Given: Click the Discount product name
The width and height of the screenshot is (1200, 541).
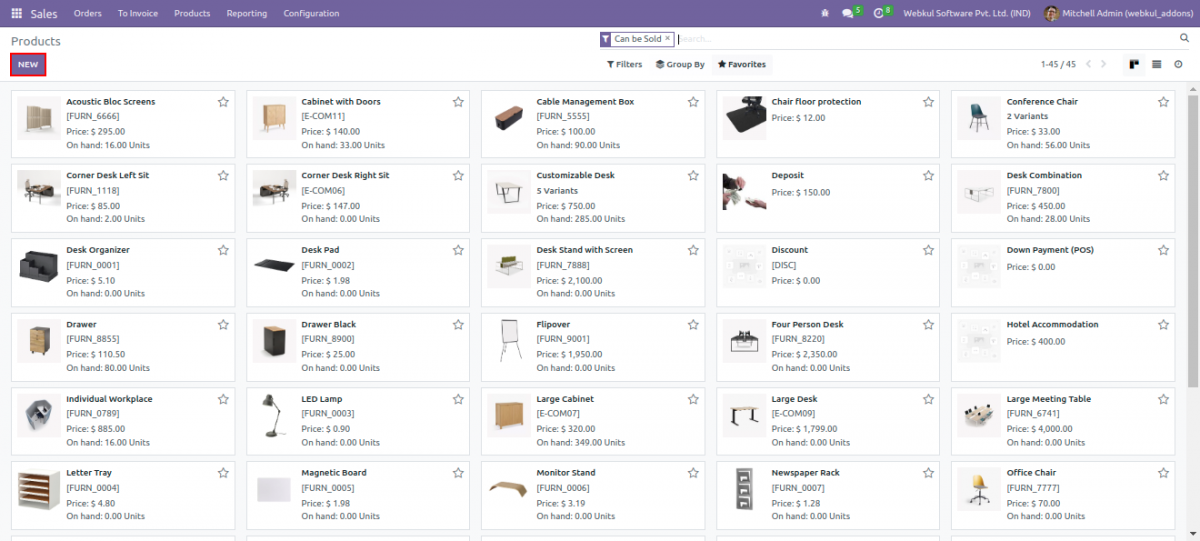Looking at the screenshot, I should pyautogui.click(x=790, y=250).
